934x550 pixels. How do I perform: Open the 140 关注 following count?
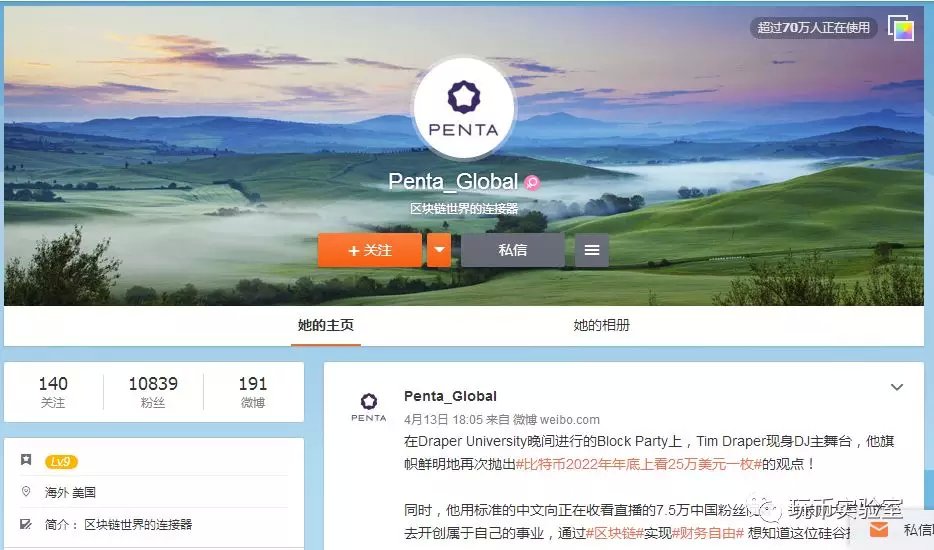53,391
